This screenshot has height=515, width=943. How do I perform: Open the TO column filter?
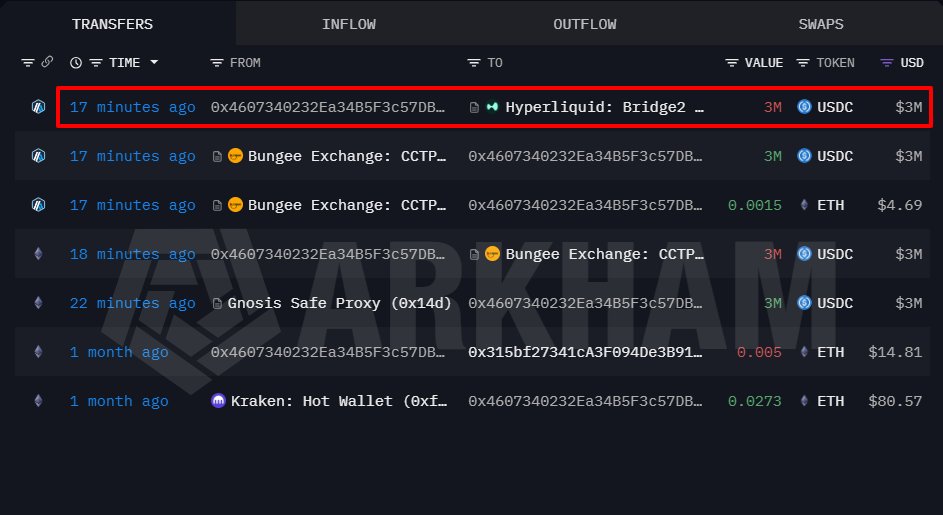coord(474,63)
